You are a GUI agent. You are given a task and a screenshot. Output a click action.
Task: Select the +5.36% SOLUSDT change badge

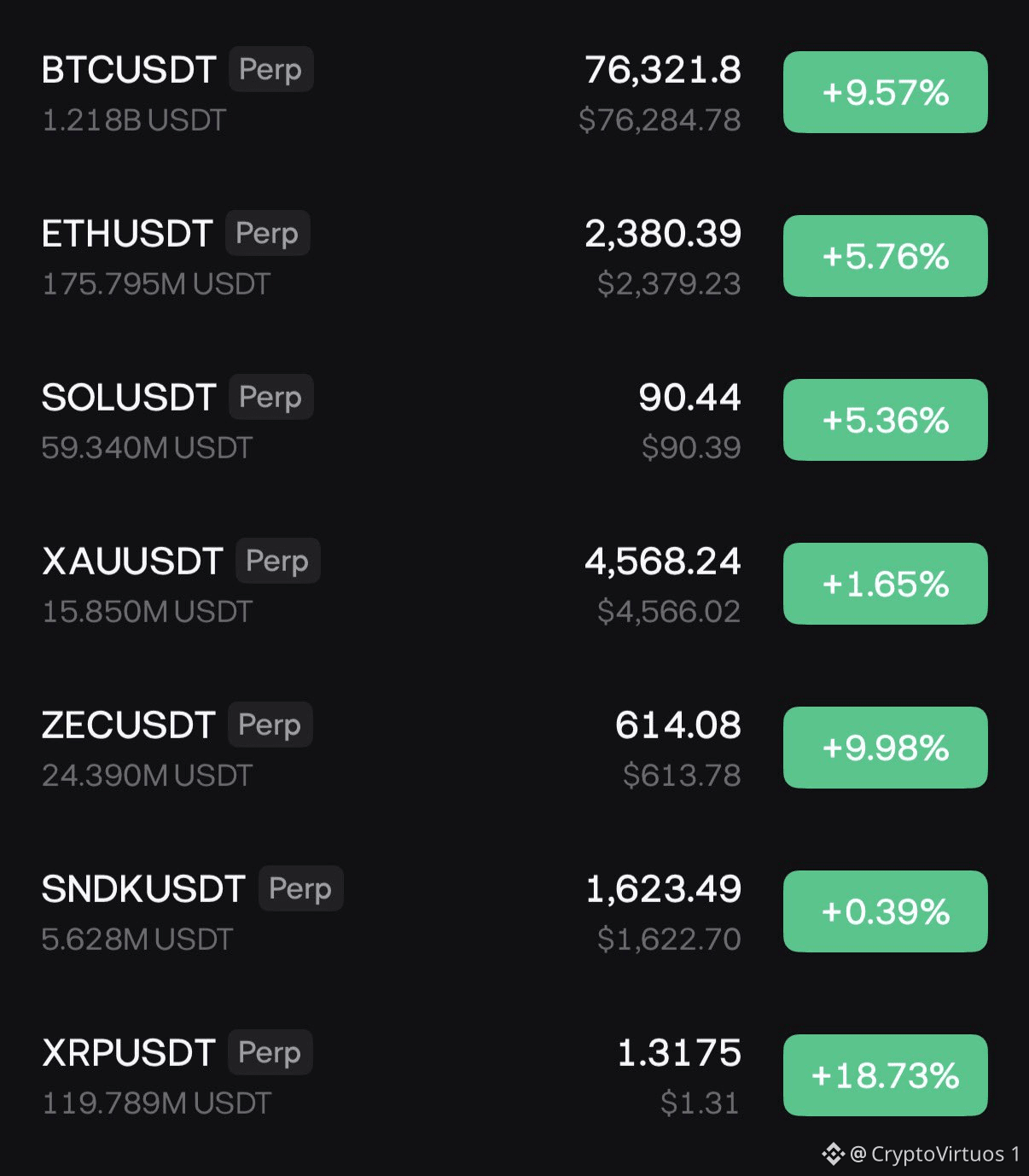(886, 420)
